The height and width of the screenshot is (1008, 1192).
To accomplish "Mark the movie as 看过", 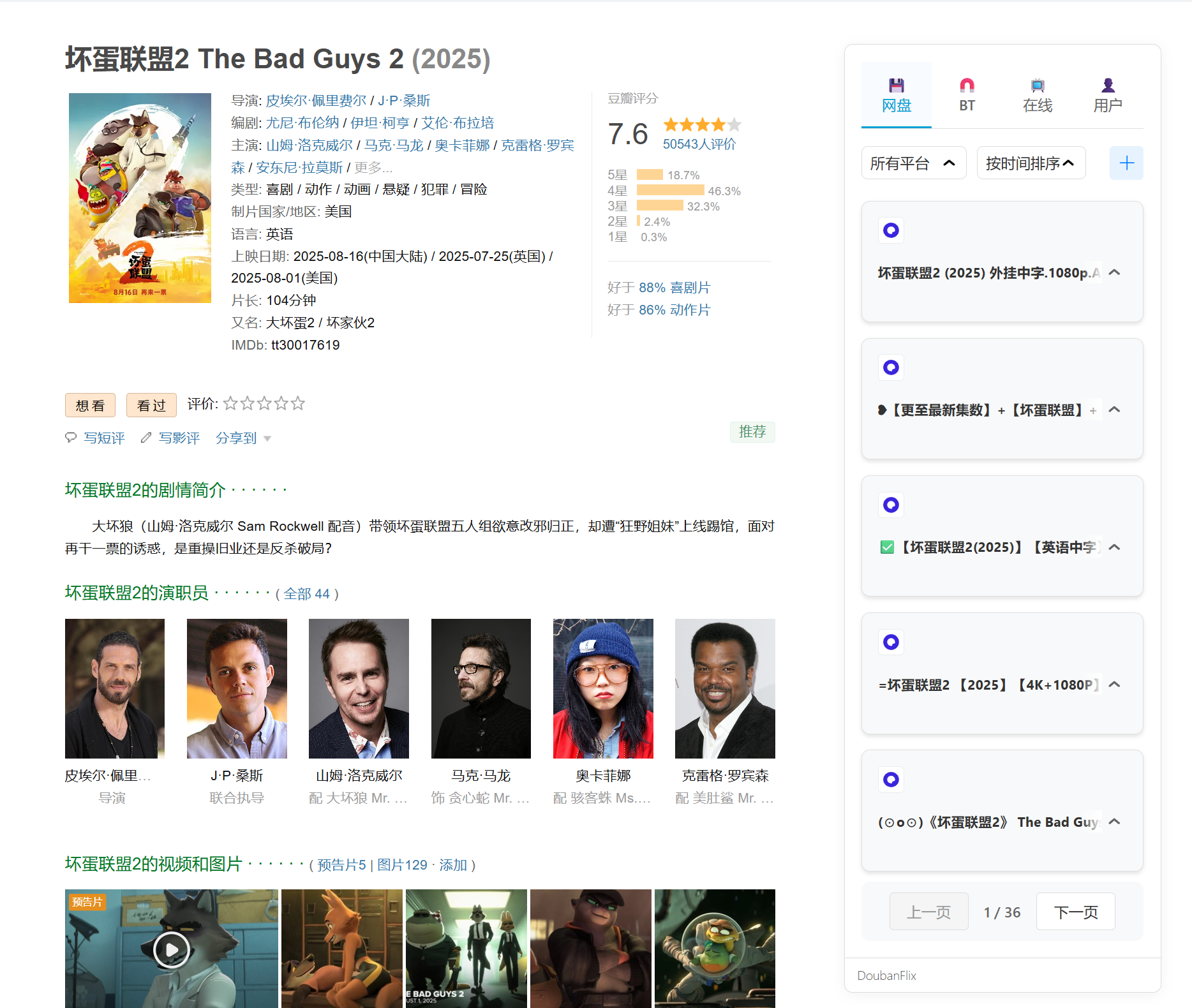I will pyautogui.click(x=151, y=404).
